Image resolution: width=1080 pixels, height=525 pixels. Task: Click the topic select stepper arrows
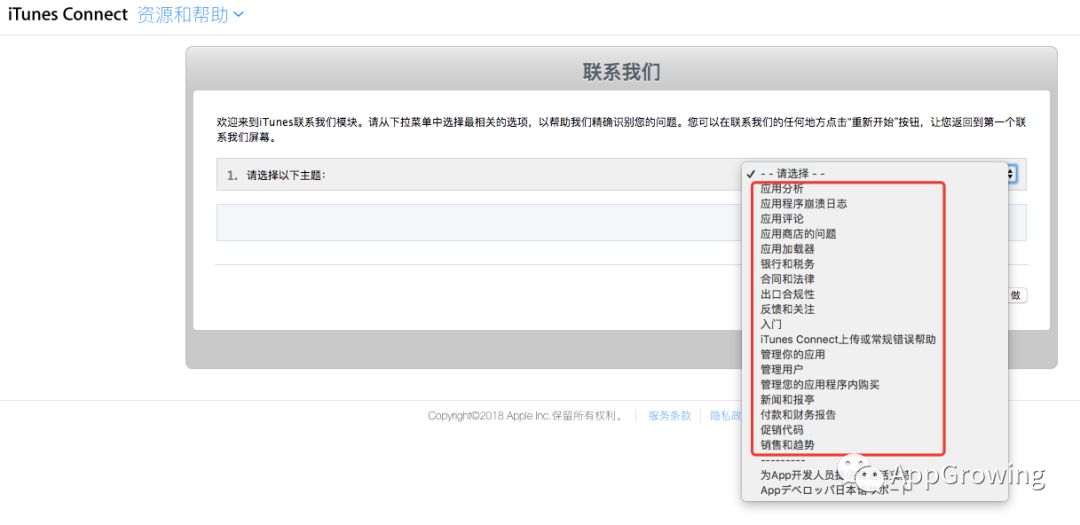point(1012,174)
